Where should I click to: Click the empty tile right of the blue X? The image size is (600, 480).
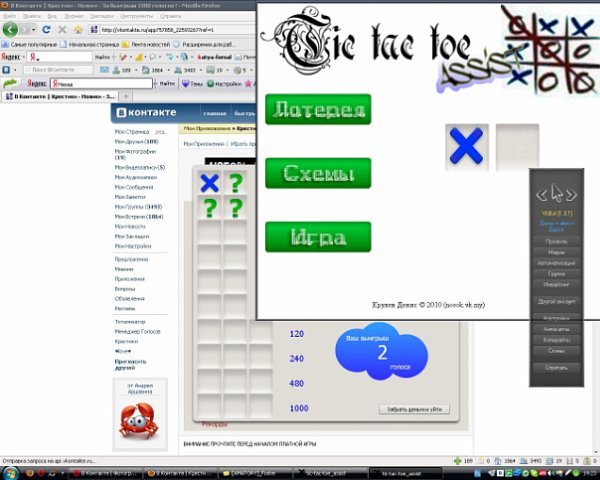[x=517, y=146]
